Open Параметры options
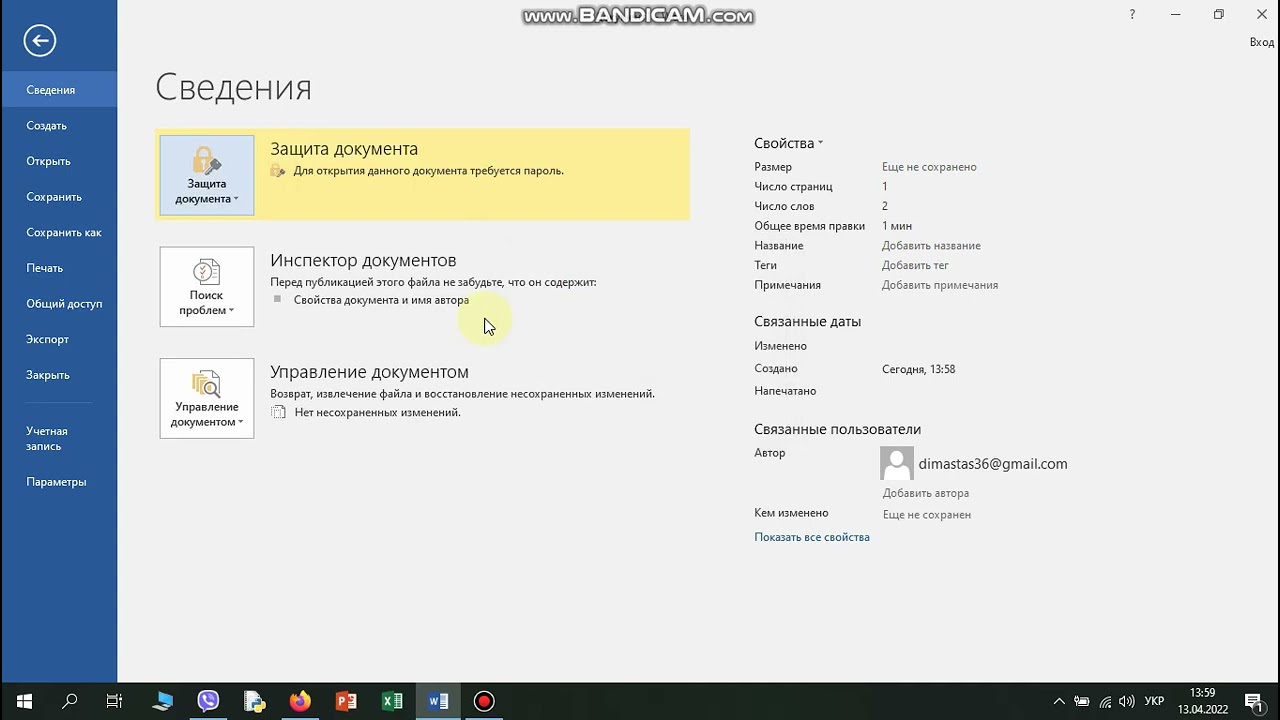This screenshot has width=1280, height=720. click(59, 482)
